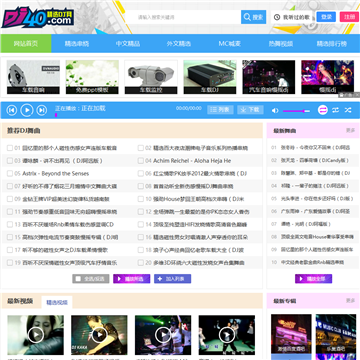Click the purple 播放所选 button
The height and width of the screenshot is (360, 360).
(x=132, y=279)
